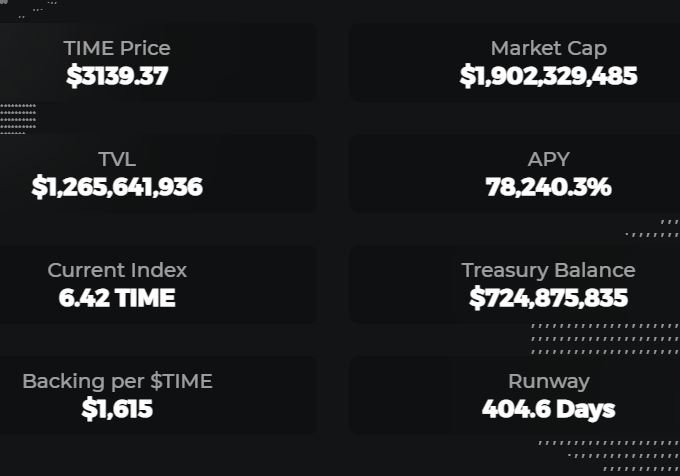The image size is (680, 476).
Task: Open the Runway stat card
Action: coord(514,395)
